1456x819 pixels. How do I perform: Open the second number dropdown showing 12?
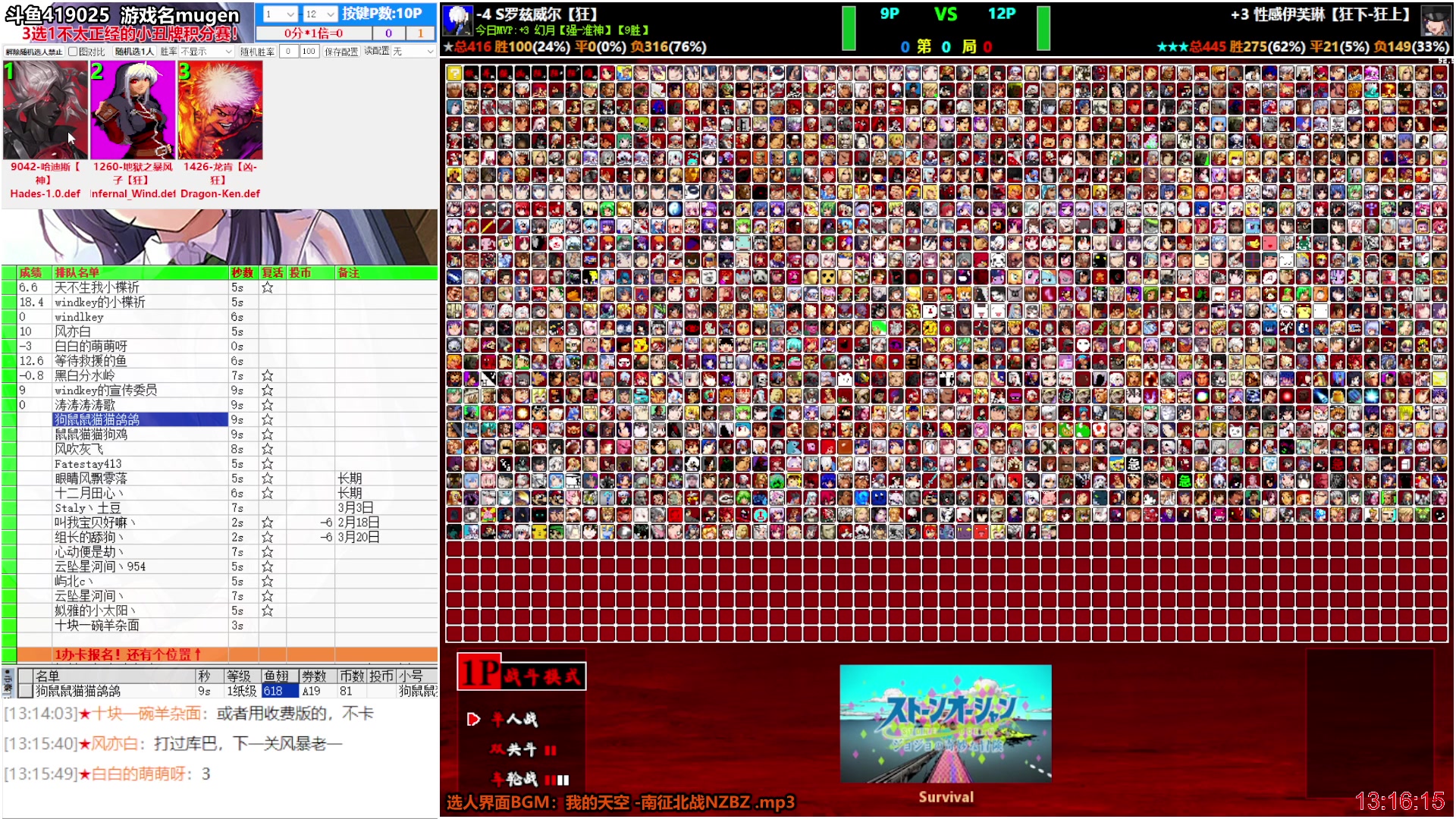tap(320, 14)
